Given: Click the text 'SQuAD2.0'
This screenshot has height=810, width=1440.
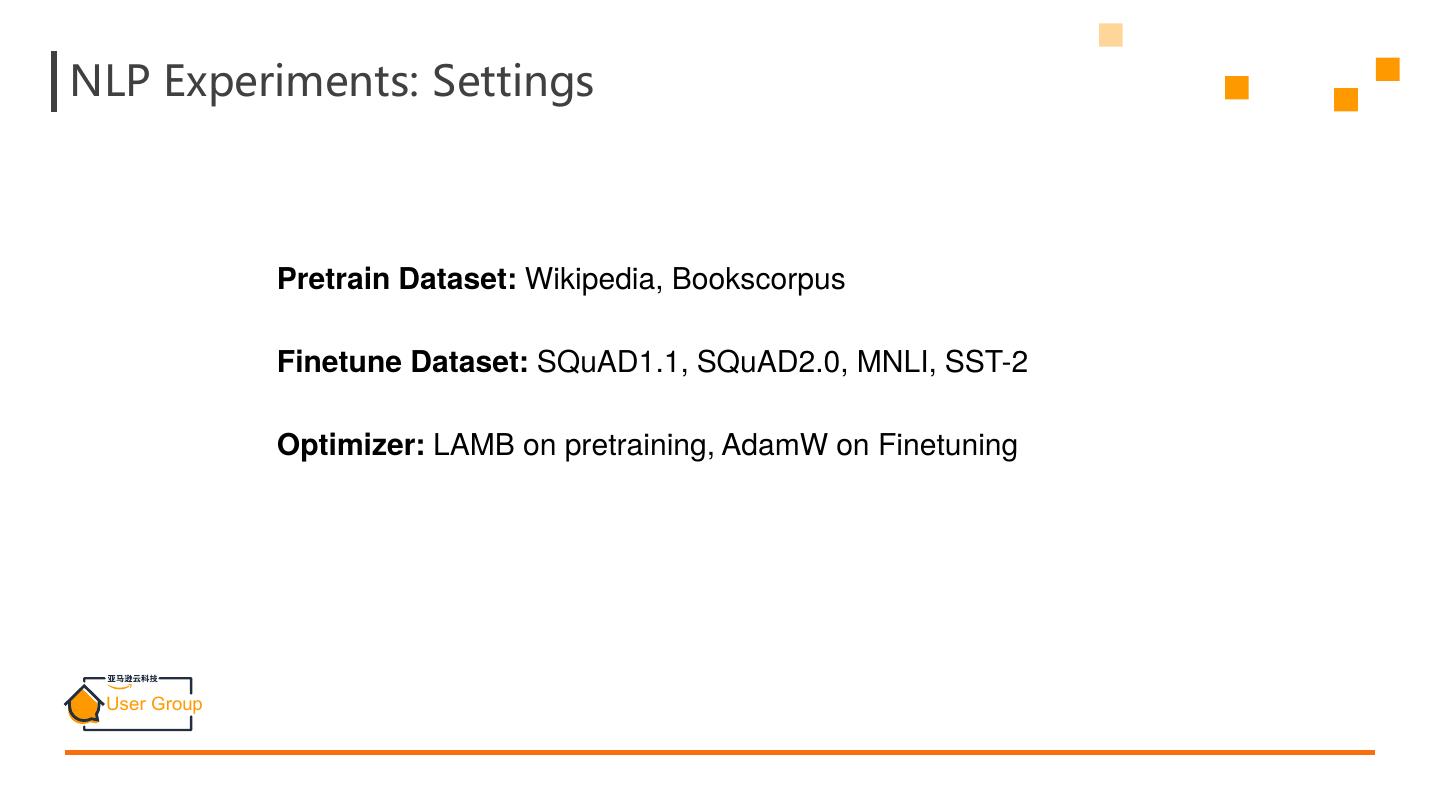Looking at the screenshot, I should 768,362.
